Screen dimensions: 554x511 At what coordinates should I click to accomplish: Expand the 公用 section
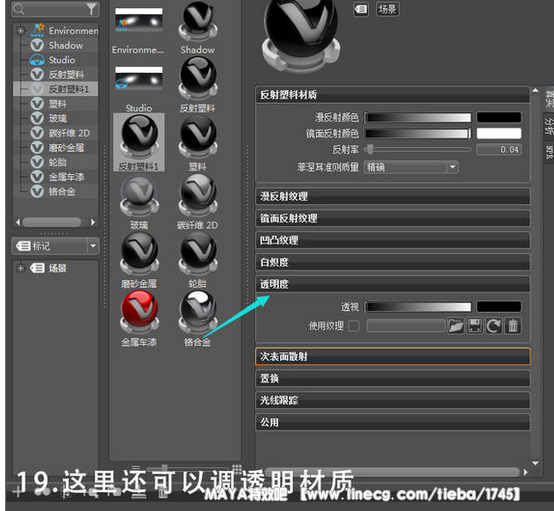[392, 422]
